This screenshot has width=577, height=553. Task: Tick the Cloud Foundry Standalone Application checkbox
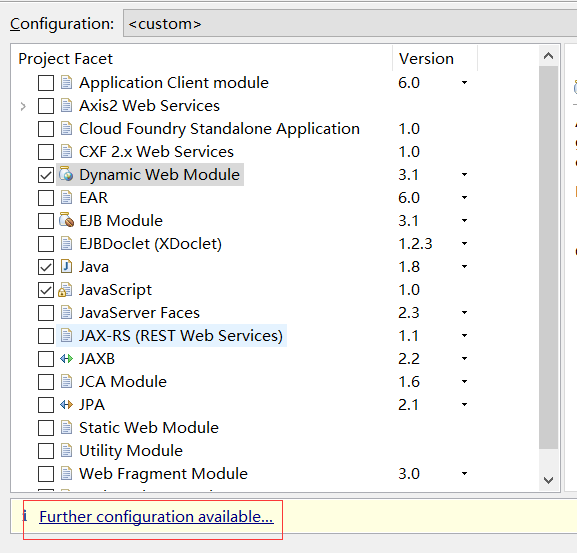coord(46,129)
